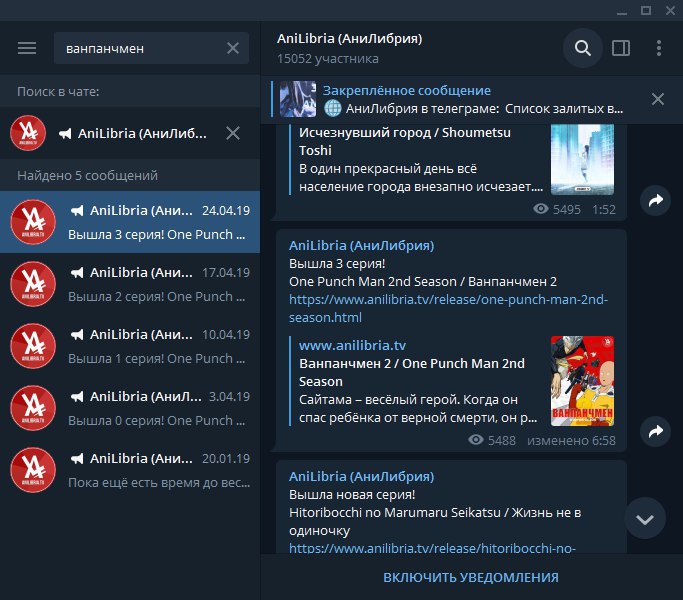Image resolution: width=683 pixels, height=600 pixels.
Task: Jump to the bottom of chat
Action: 645,519
